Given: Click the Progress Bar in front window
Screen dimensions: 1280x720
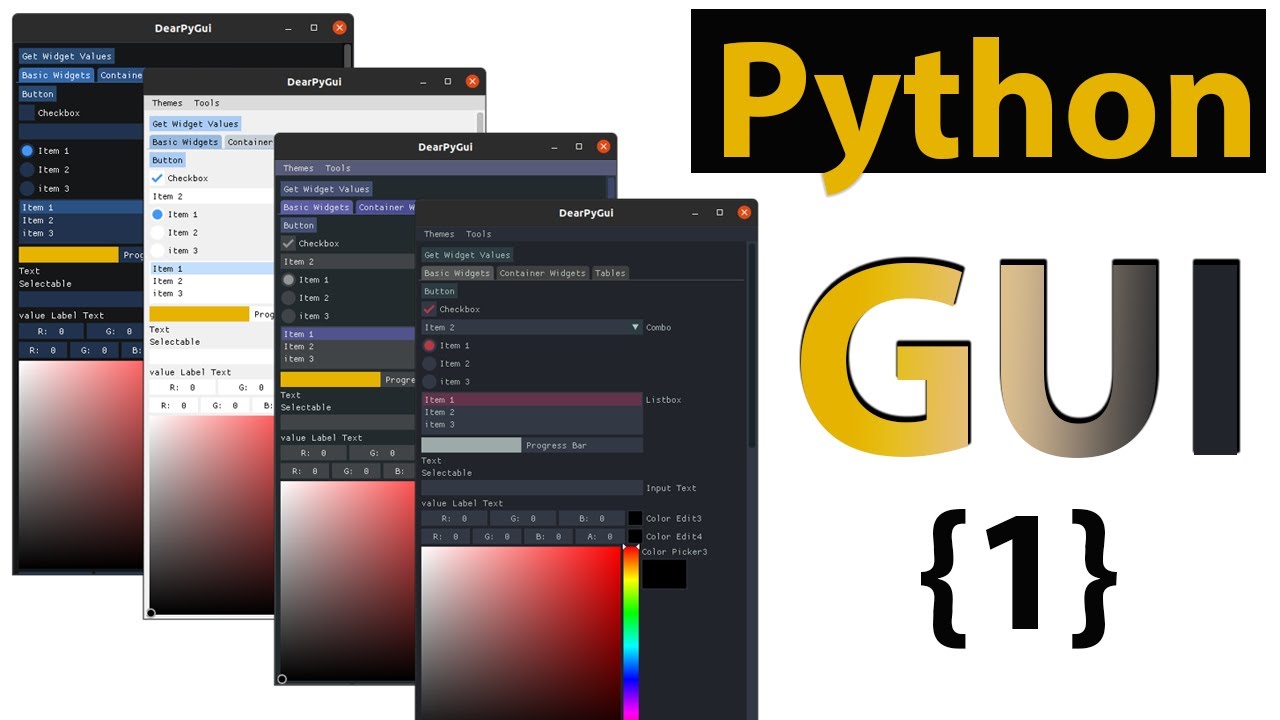Looking at the screenshot, I should click(x=532, y=445).
